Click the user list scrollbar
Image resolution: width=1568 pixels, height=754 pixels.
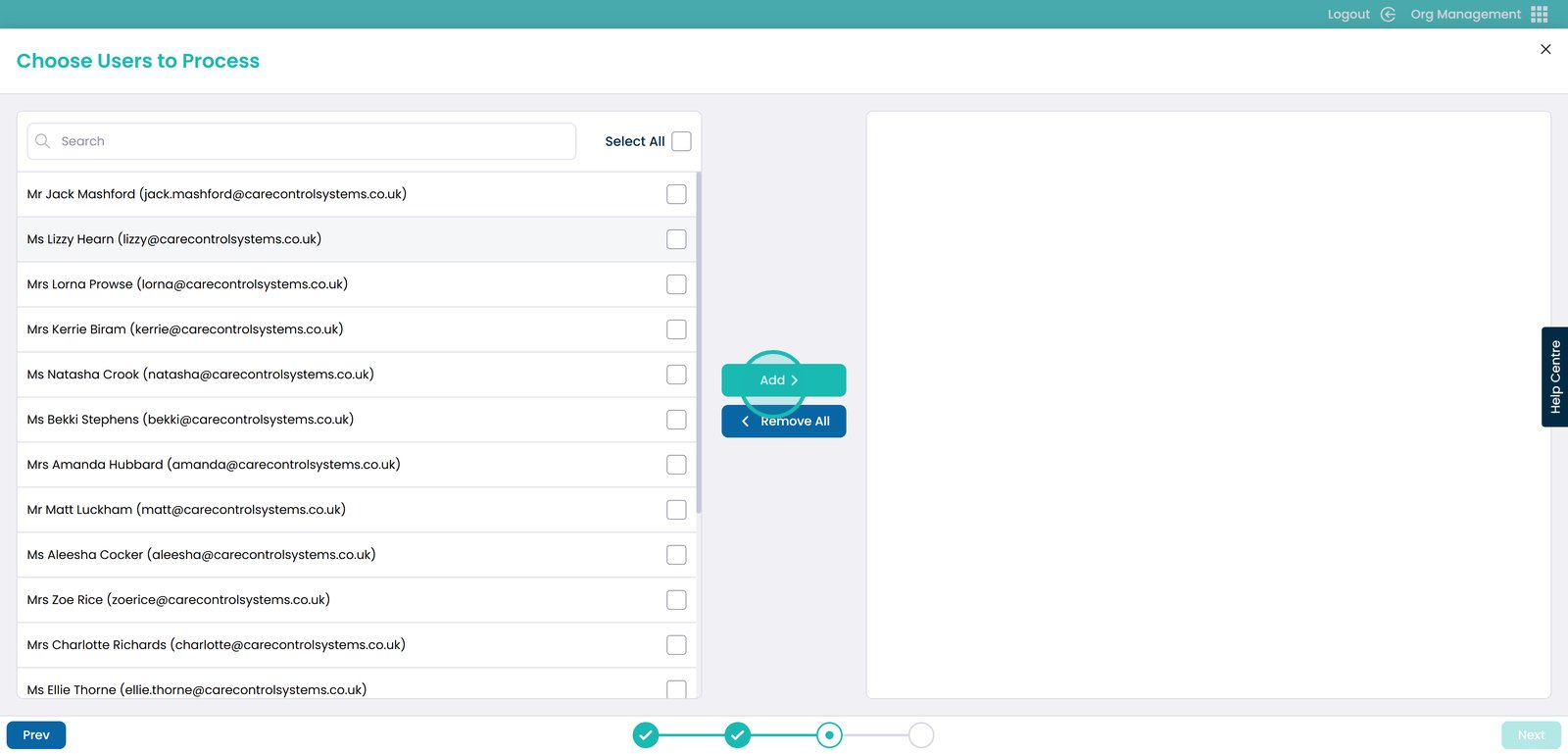[699, 343]
